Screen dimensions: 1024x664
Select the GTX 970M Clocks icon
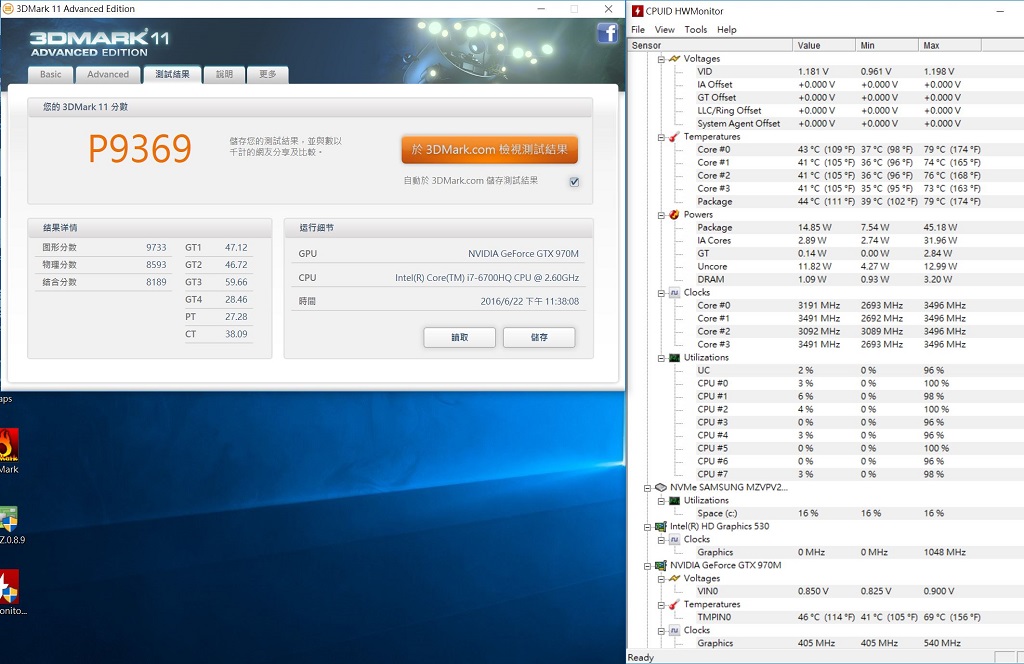click(675, 631)
